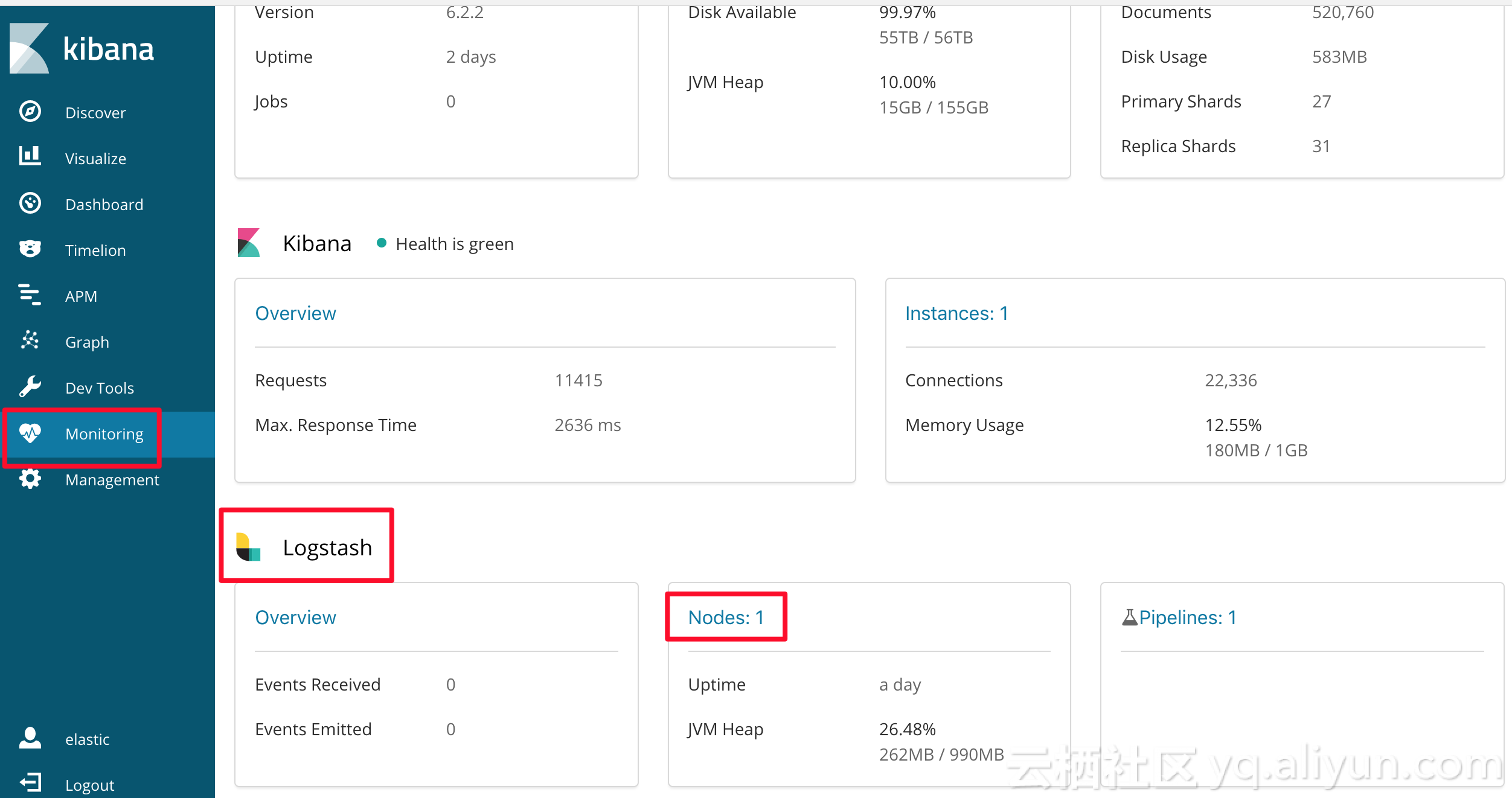Click the Kibana section logo
The height and width of the screenshot is (798, 1512).
(x=249, y=243)
